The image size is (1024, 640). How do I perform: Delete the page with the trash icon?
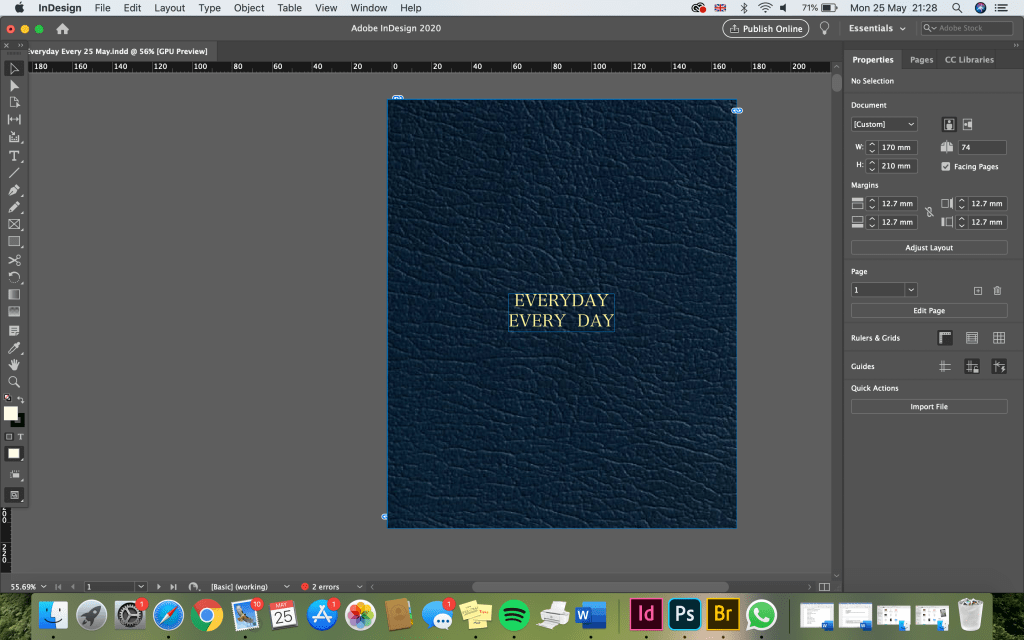coord(997,290)
